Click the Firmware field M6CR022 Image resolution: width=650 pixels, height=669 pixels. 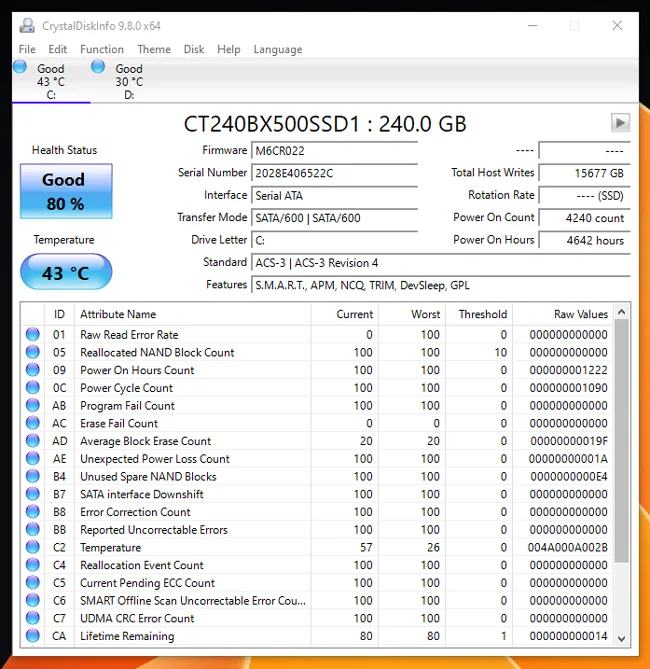point(334,151)
